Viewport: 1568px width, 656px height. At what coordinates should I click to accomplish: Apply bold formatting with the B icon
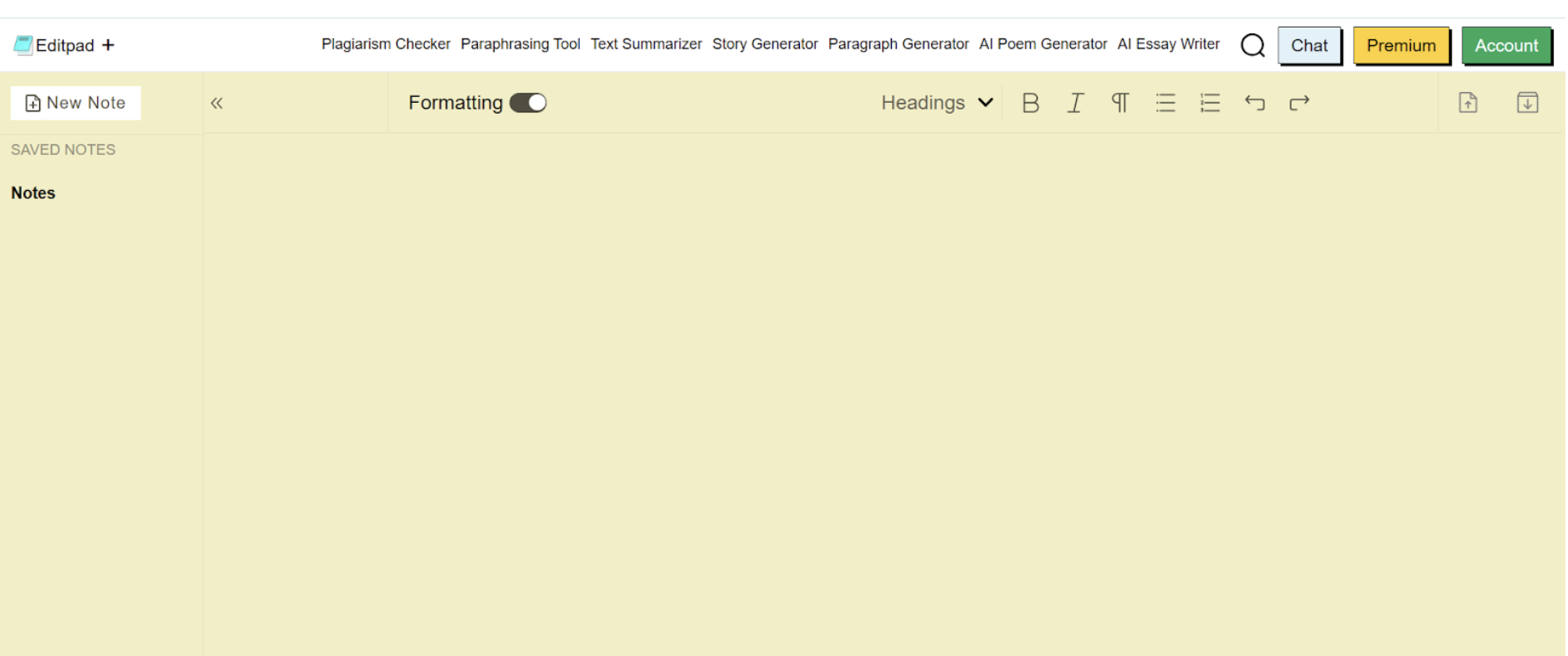point(1030,103)
